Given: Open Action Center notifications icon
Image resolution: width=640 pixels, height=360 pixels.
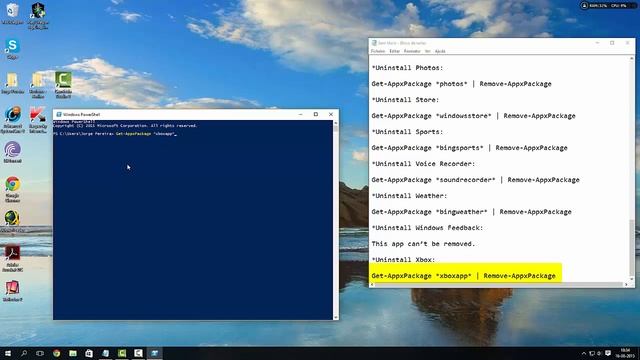Looking at the screenshot, I should [x=608, y=353].
